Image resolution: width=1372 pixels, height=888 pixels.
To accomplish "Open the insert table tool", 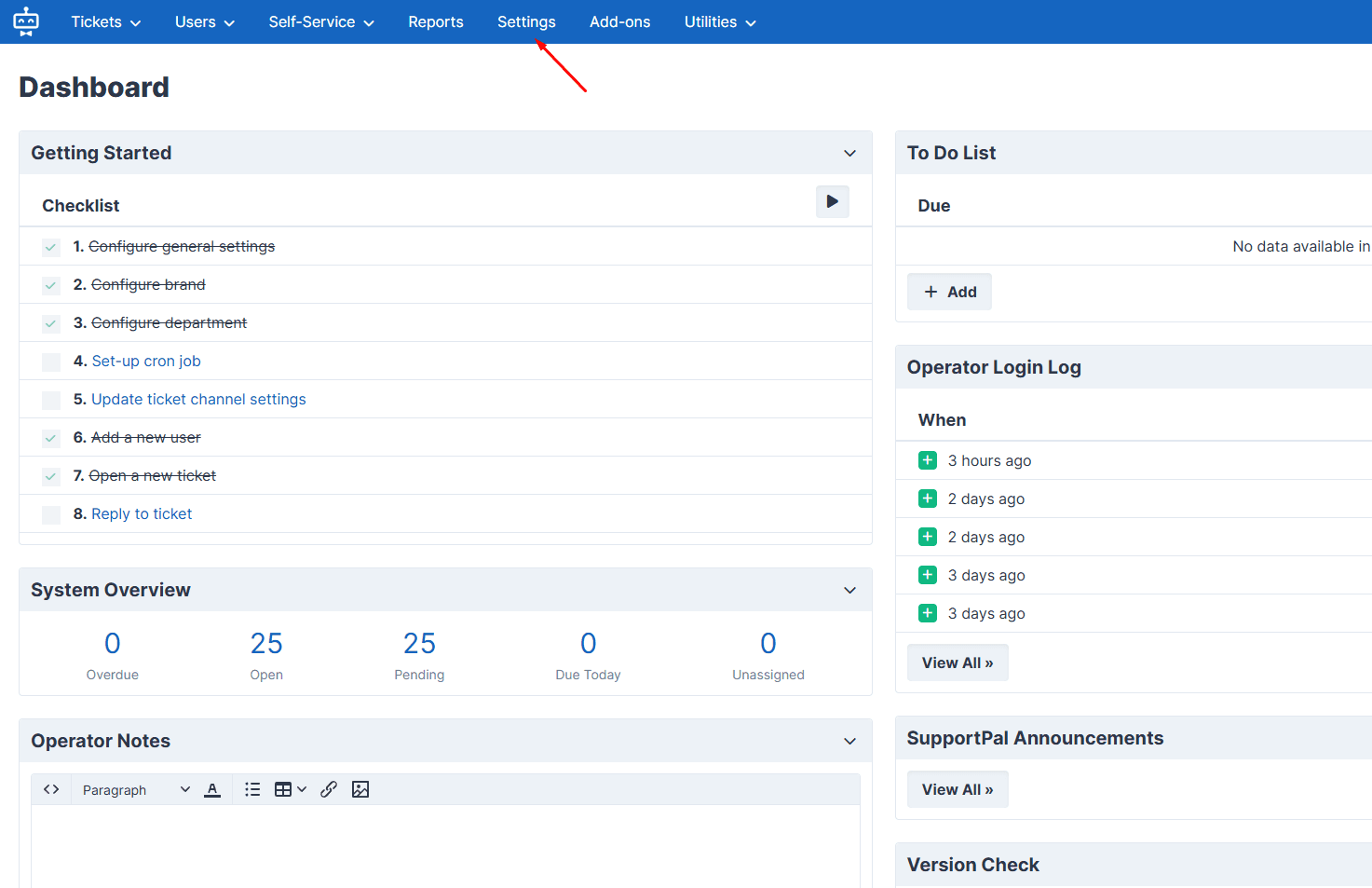I will pos(283,789).
